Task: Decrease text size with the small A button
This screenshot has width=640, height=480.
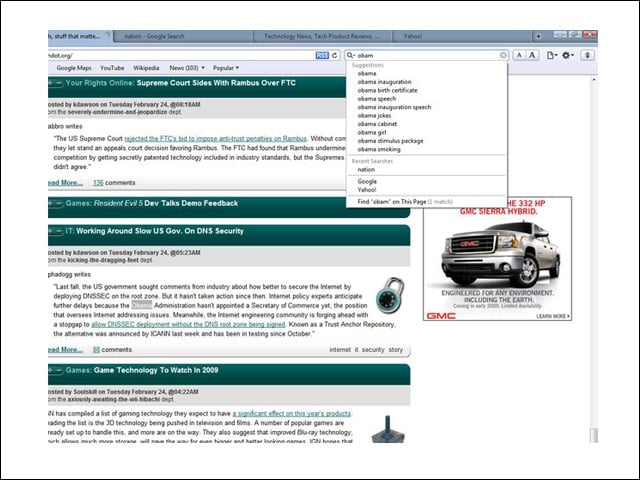Action: coord(519,55)
